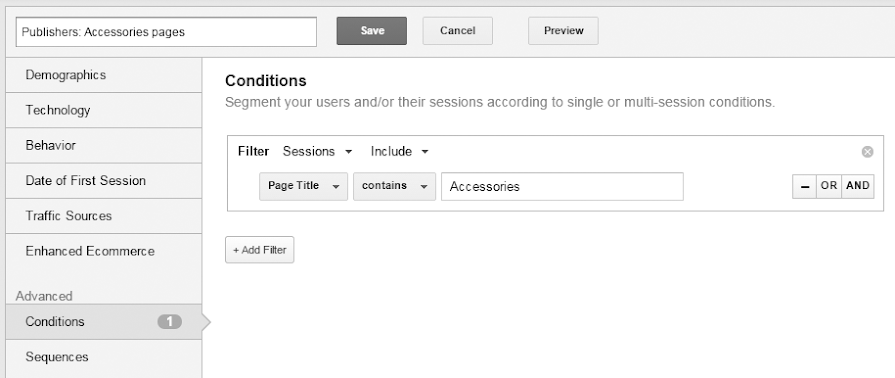The image size is (895, 378).
Task: Click the segment name field
Action: tap(166, 32)
